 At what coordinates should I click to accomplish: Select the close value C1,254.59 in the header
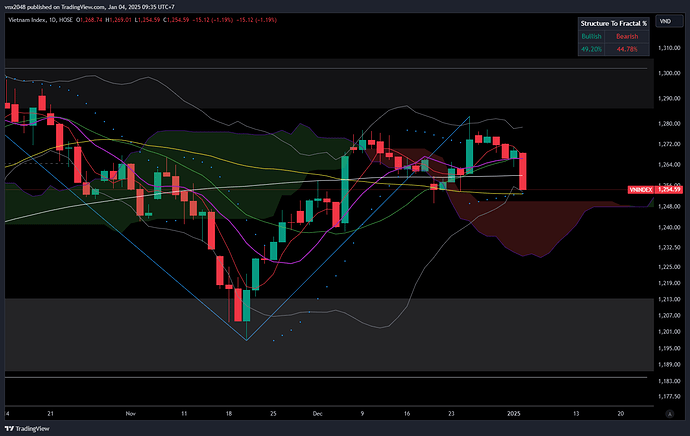tap(176, 20)
